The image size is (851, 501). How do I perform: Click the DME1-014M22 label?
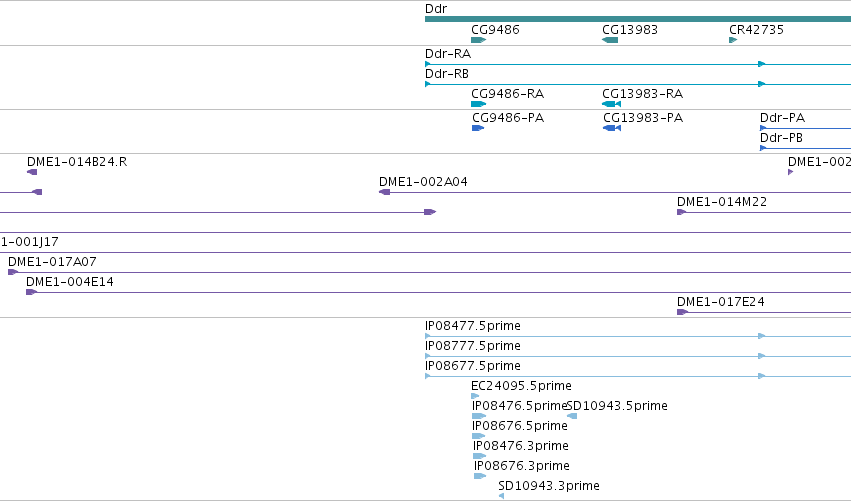point(722,202)
